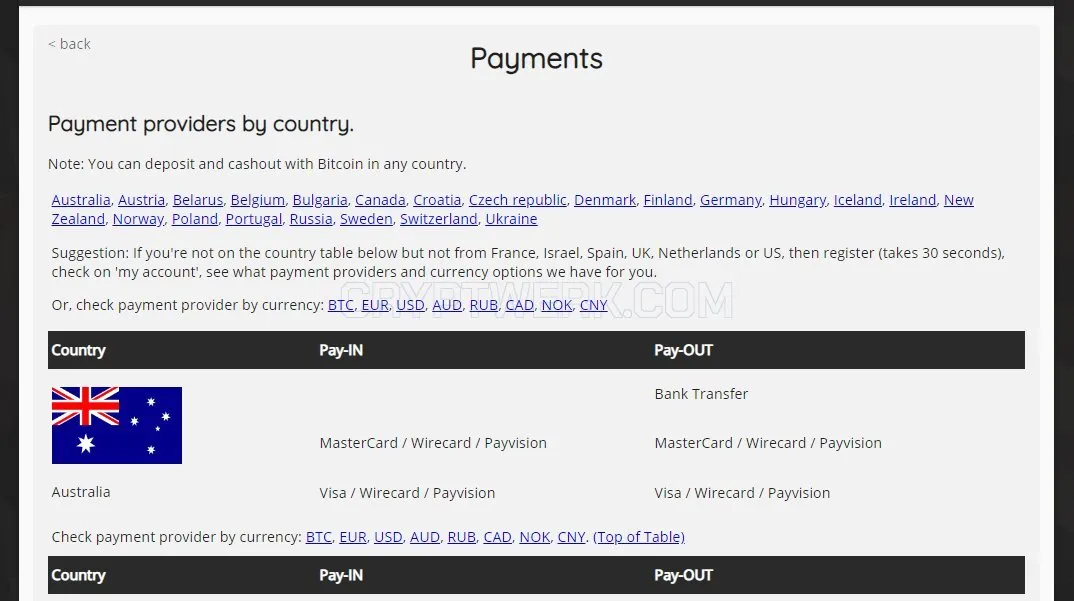Select the Sweden country link
Image resolution: width=1074 pixels, height=601 pixels.
(366, 219)
